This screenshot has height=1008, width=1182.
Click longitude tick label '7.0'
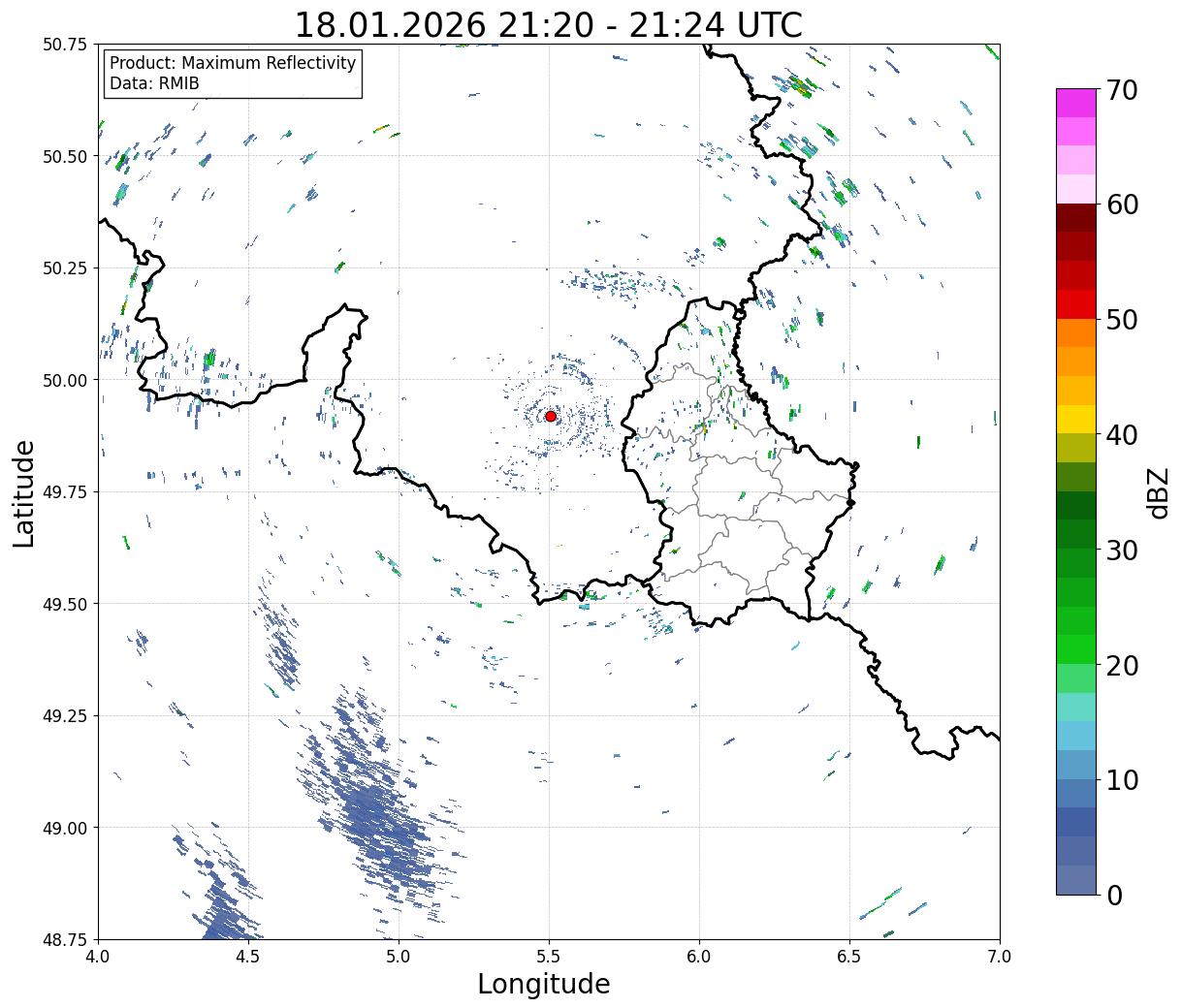pyautogui.click(x=1000, y=957)
